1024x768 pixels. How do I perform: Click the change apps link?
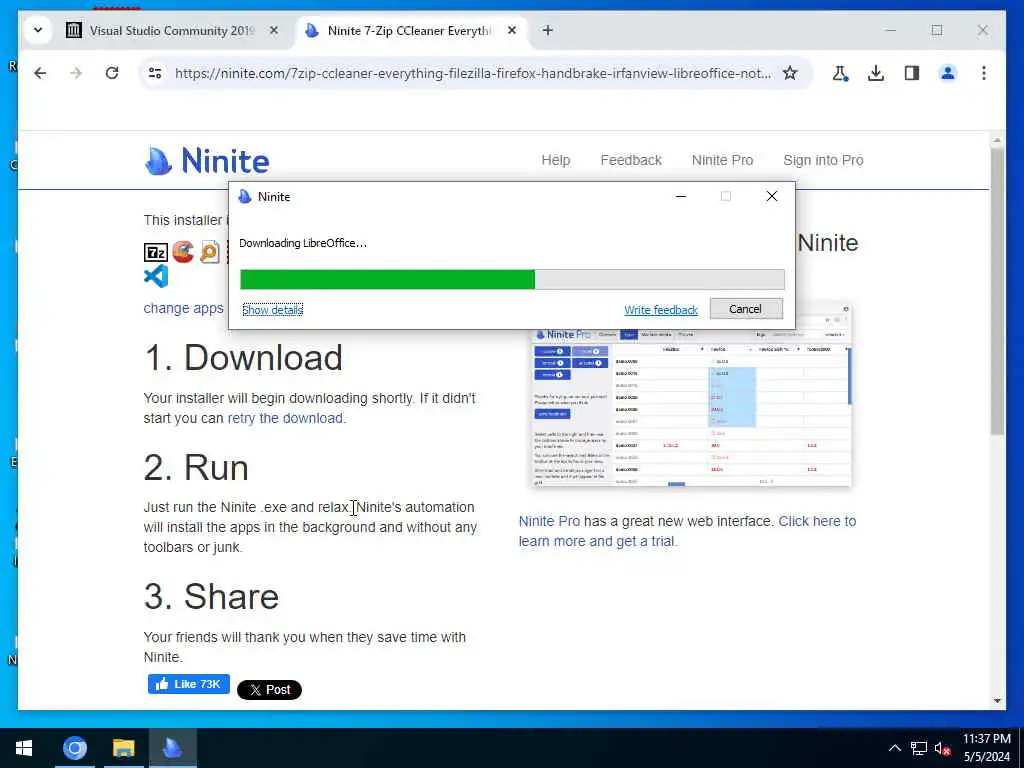(x=184, y=308)
